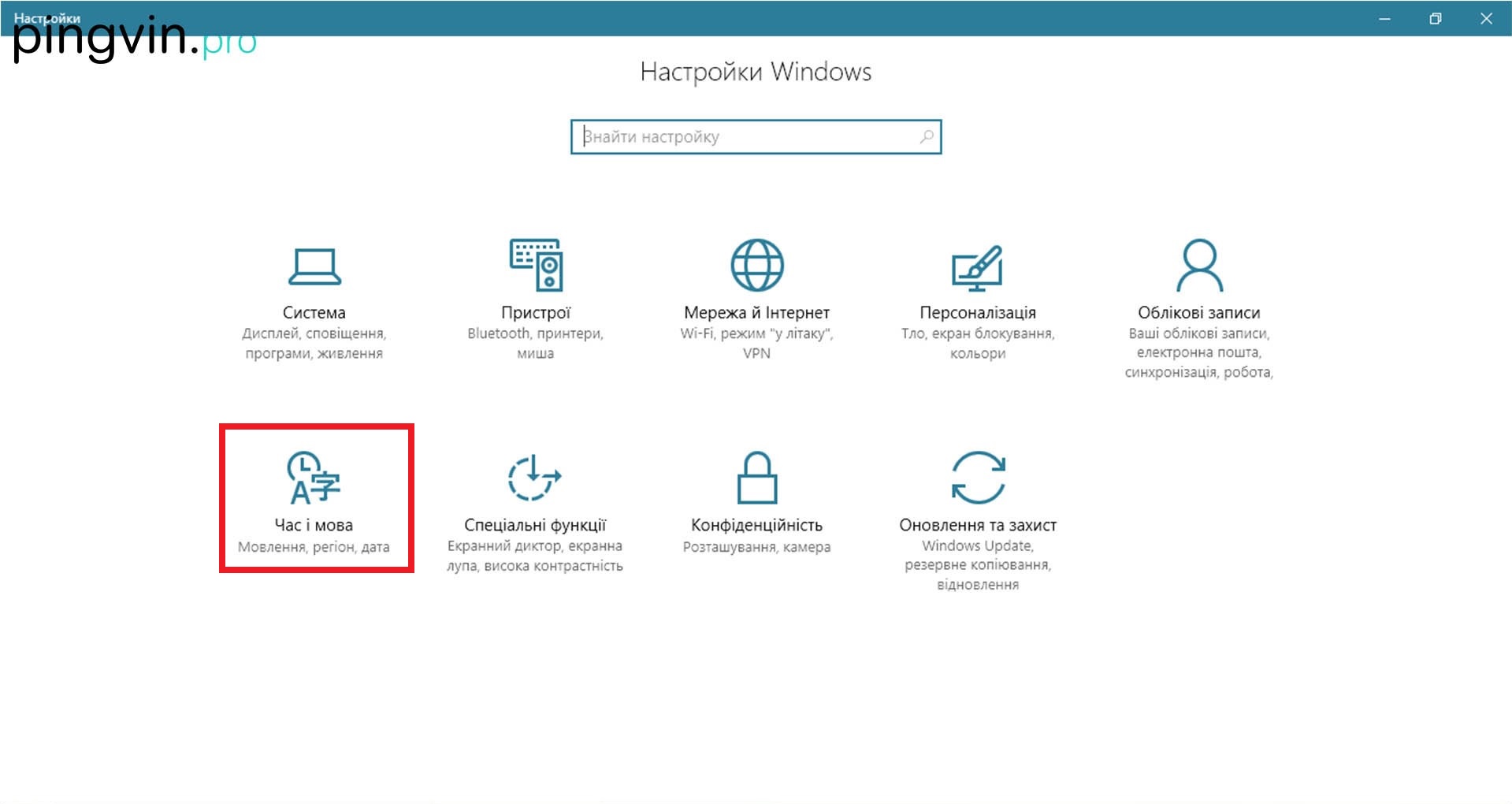
Task: Click the Конфіденційність padlock icon
Action: click(756, 478)
